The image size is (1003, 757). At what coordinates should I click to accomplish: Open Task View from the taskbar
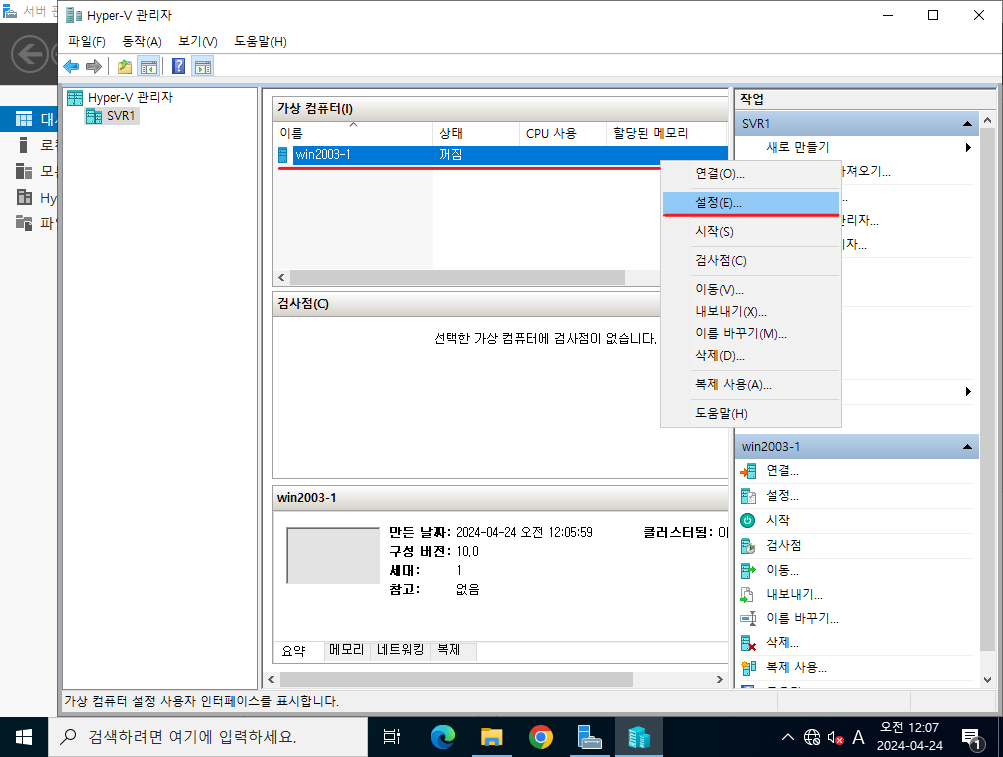(391, 737)
